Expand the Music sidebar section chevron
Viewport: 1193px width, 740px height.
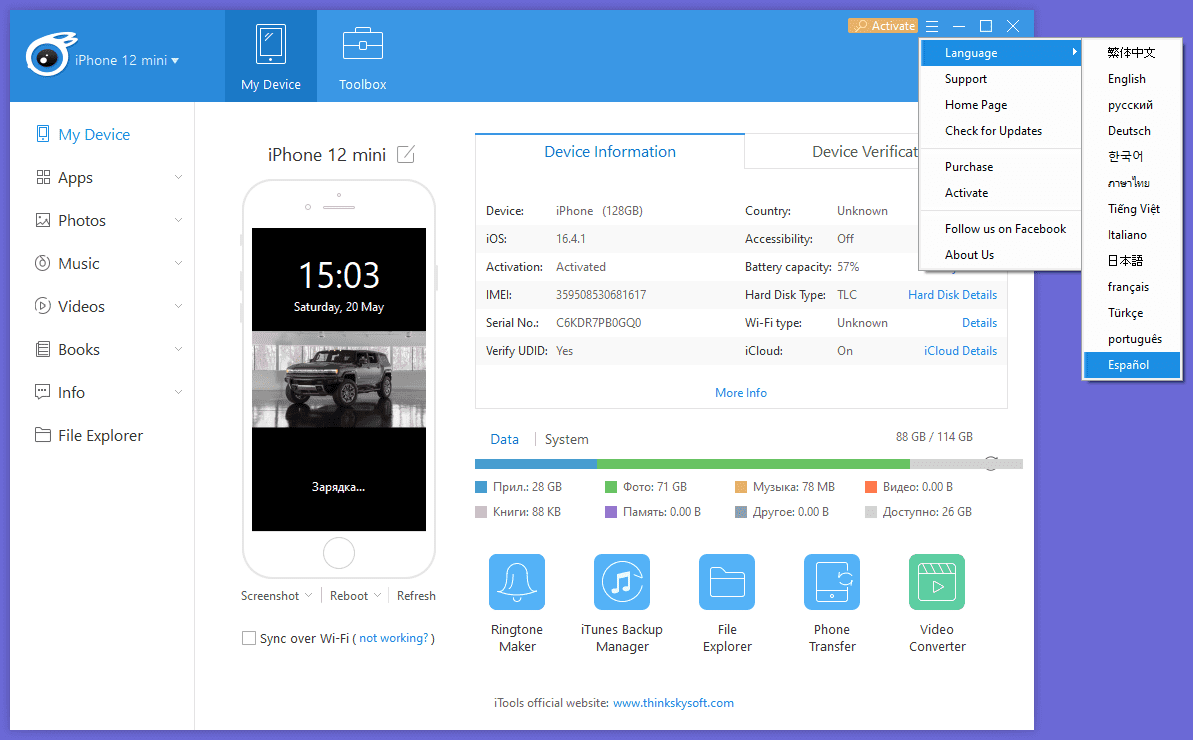click(x=178, y=263)
